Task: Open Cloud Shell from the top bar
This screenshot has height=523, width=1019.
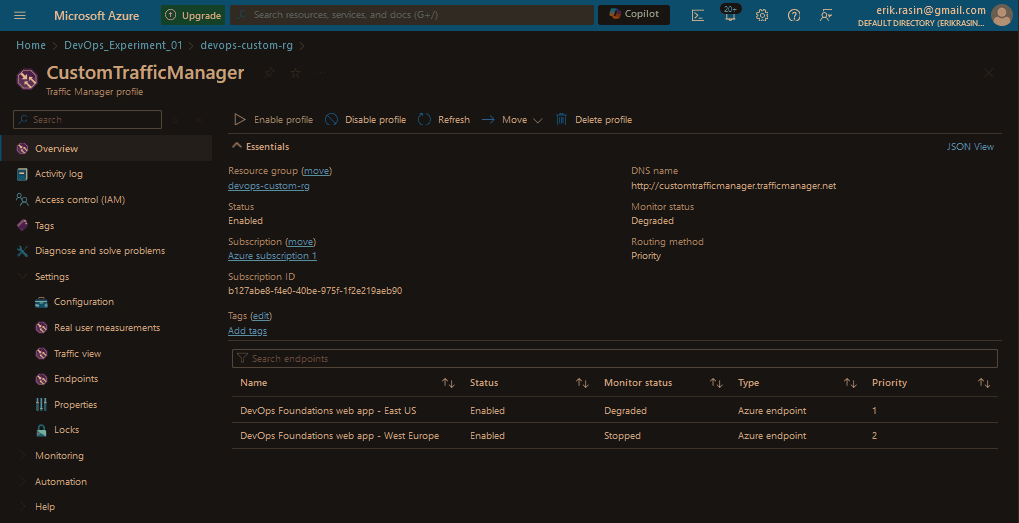Action: (698, 15)
